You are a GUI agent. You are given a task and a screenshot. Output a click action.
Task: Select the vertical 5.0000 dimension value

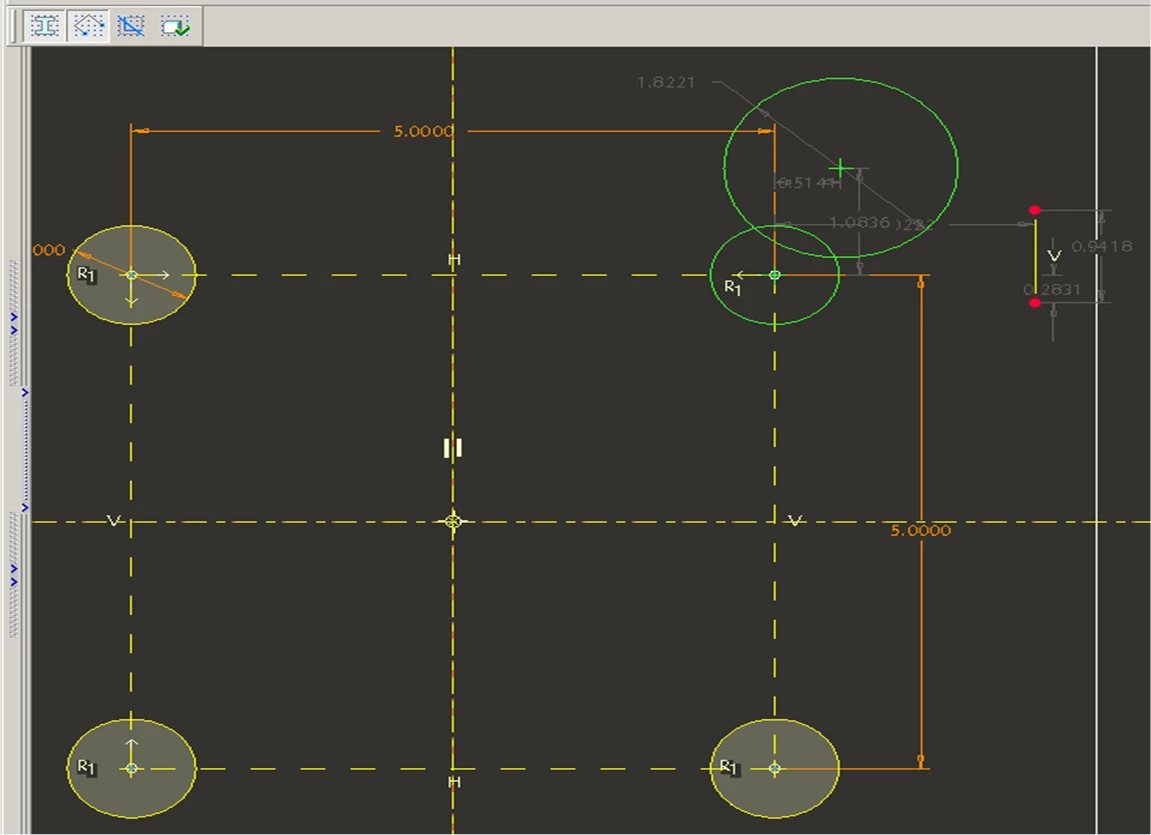(x=921, y=530)
